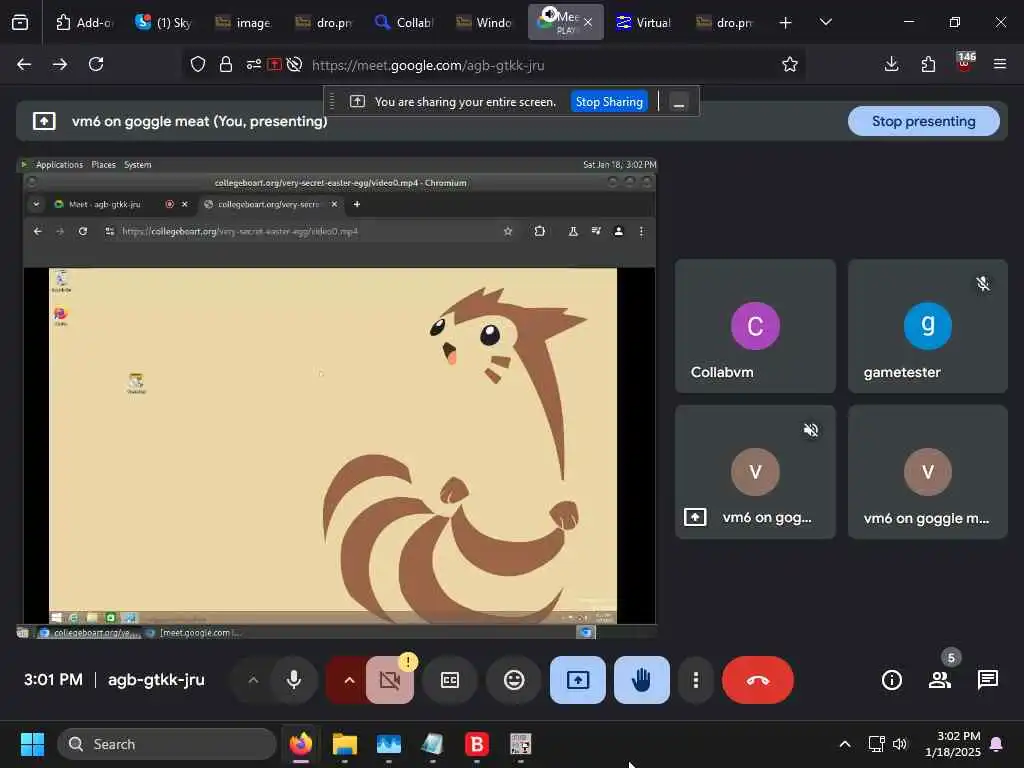Click the taskbar Search box

coord(167,744)
